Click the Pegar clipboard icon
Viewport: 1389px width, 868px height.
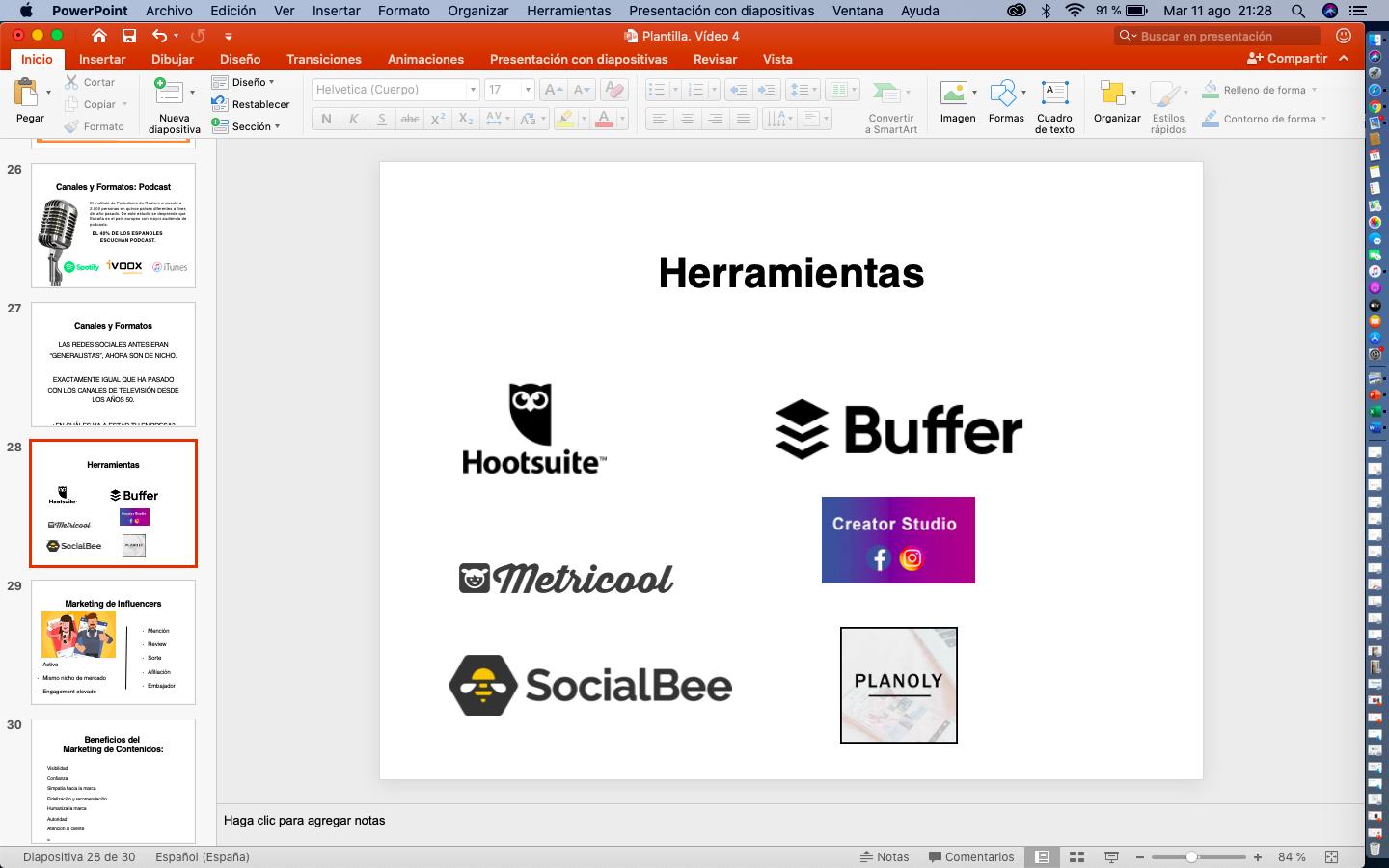click(x=26, y=93)
